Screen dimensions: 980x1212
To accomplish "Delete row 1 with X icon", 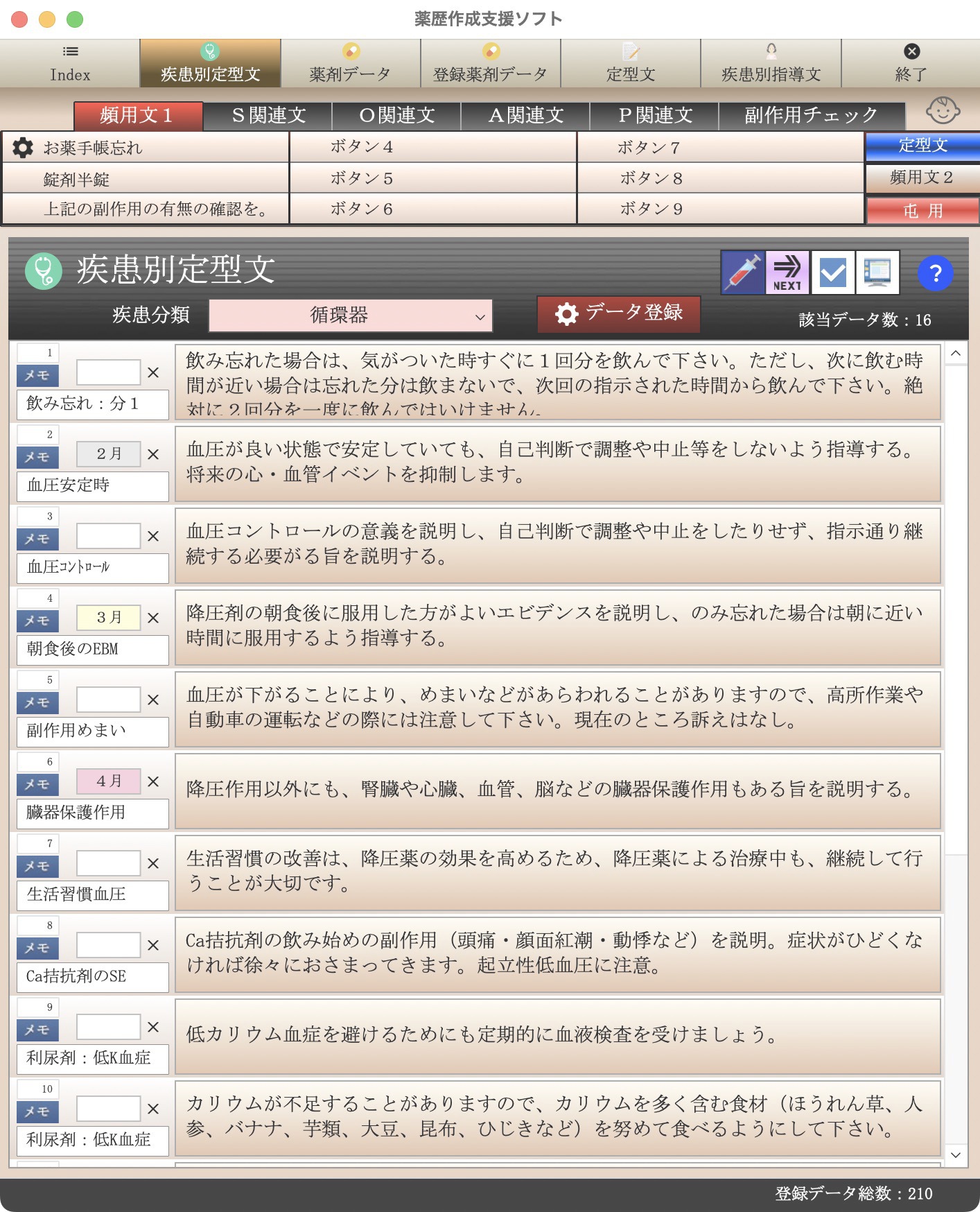I will tap(153, 372).
